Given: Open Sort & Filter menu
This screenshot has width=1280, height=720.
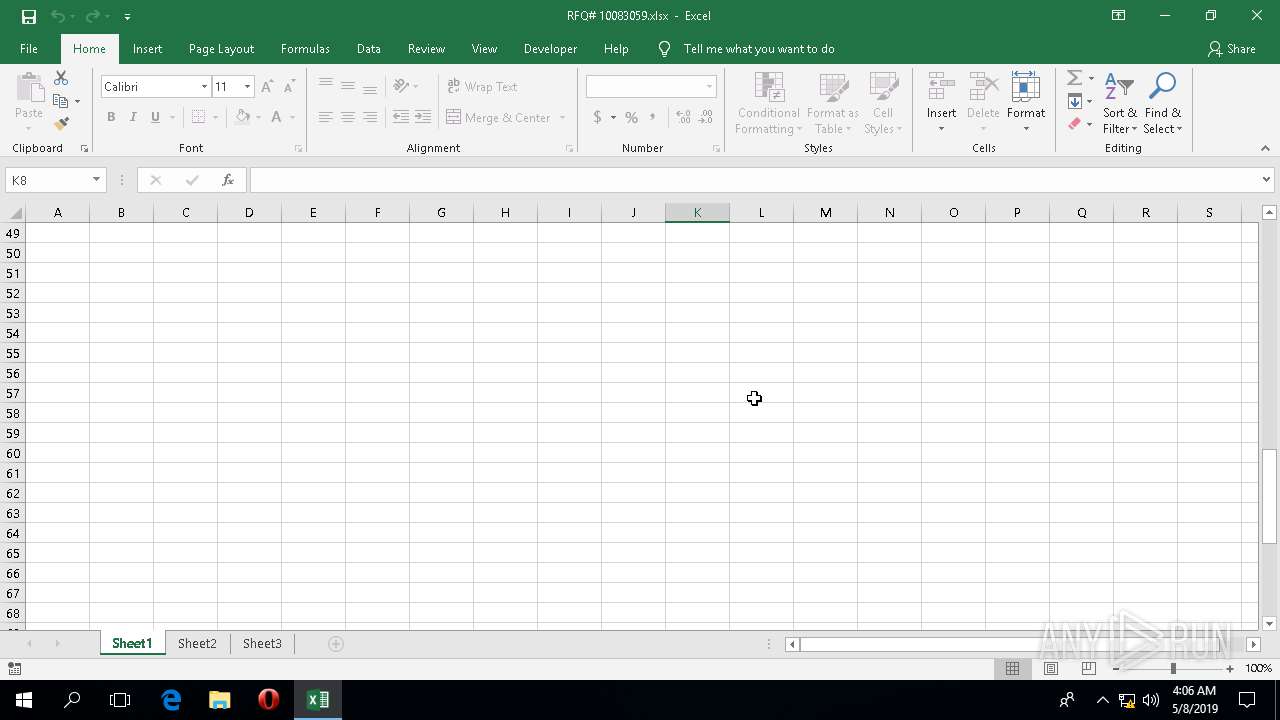Looking at the screenshot, I should (1120, 103).
